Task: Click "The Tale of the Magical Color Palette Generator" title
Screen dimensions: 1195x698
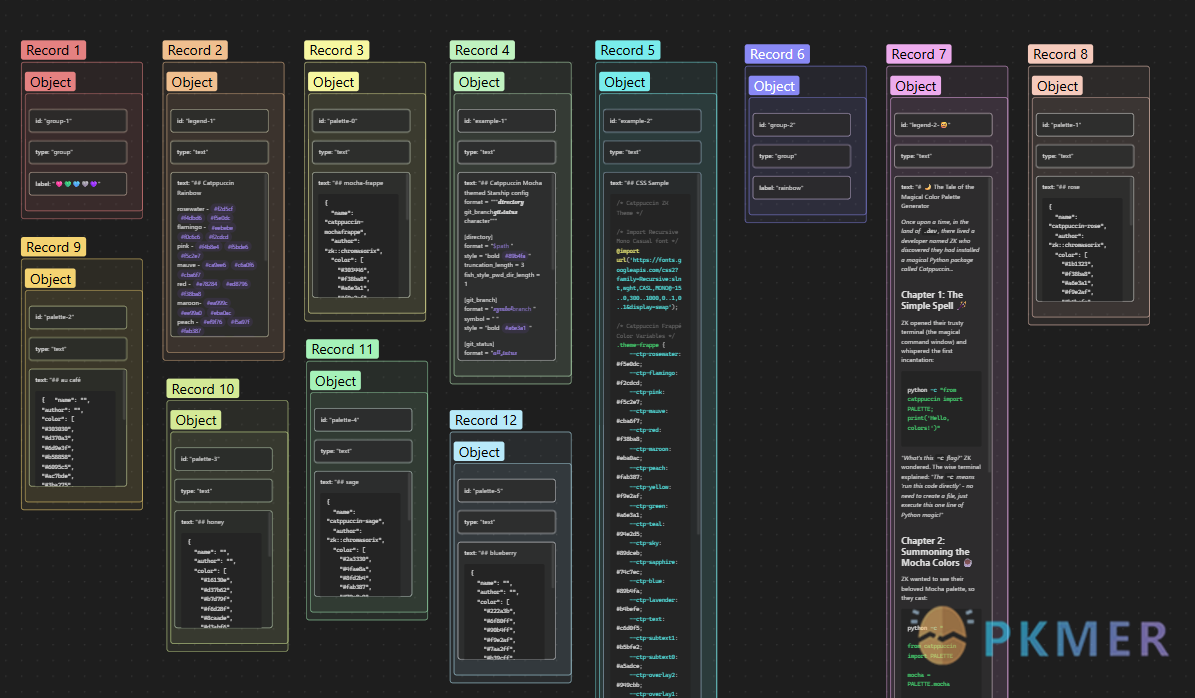Action: [x=937, y=196]
